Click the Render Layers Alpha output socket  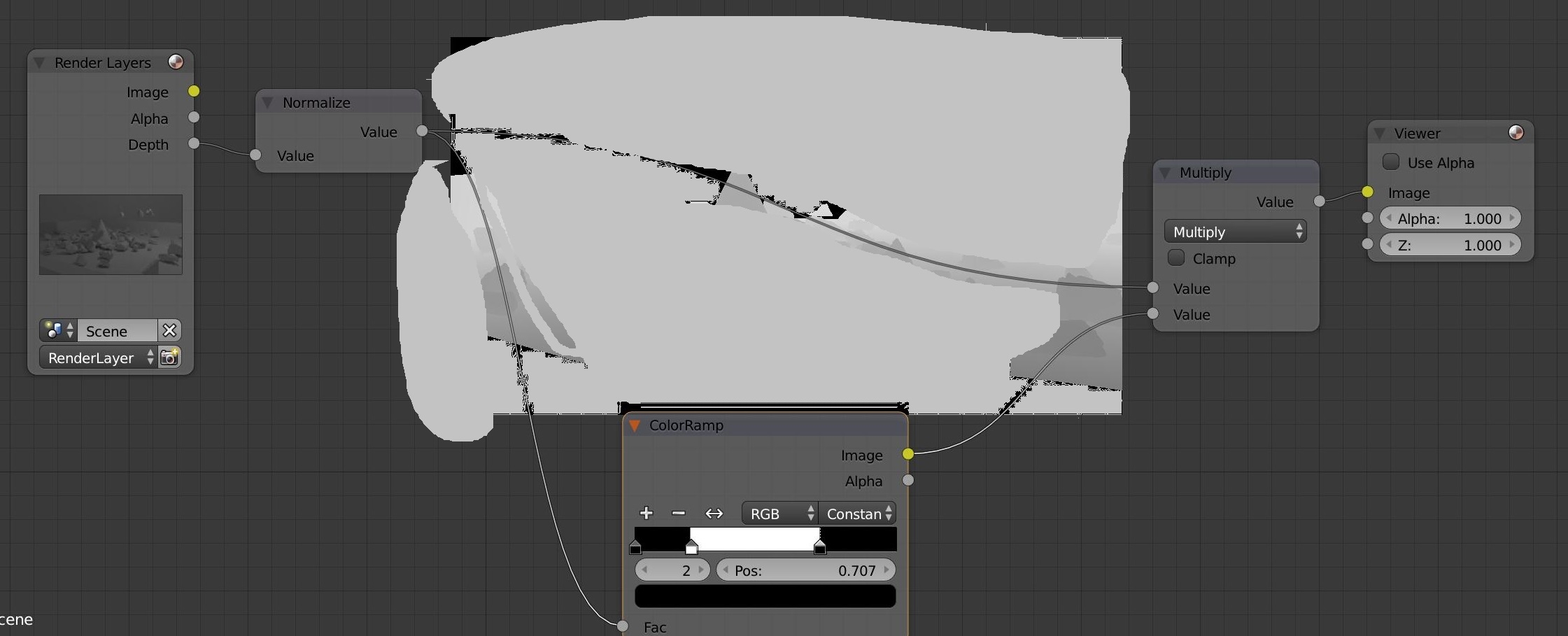click(194, 118)
